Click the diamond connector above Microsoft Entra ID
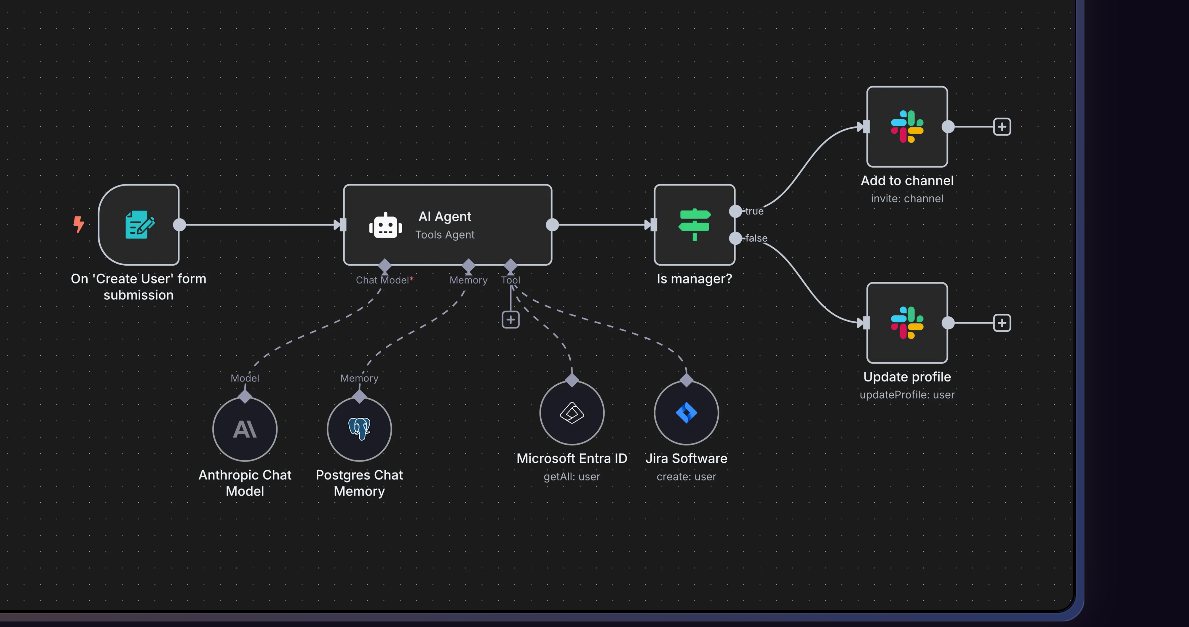Image resolution: width=1189 pixels, height=627 pixels. 572,380
